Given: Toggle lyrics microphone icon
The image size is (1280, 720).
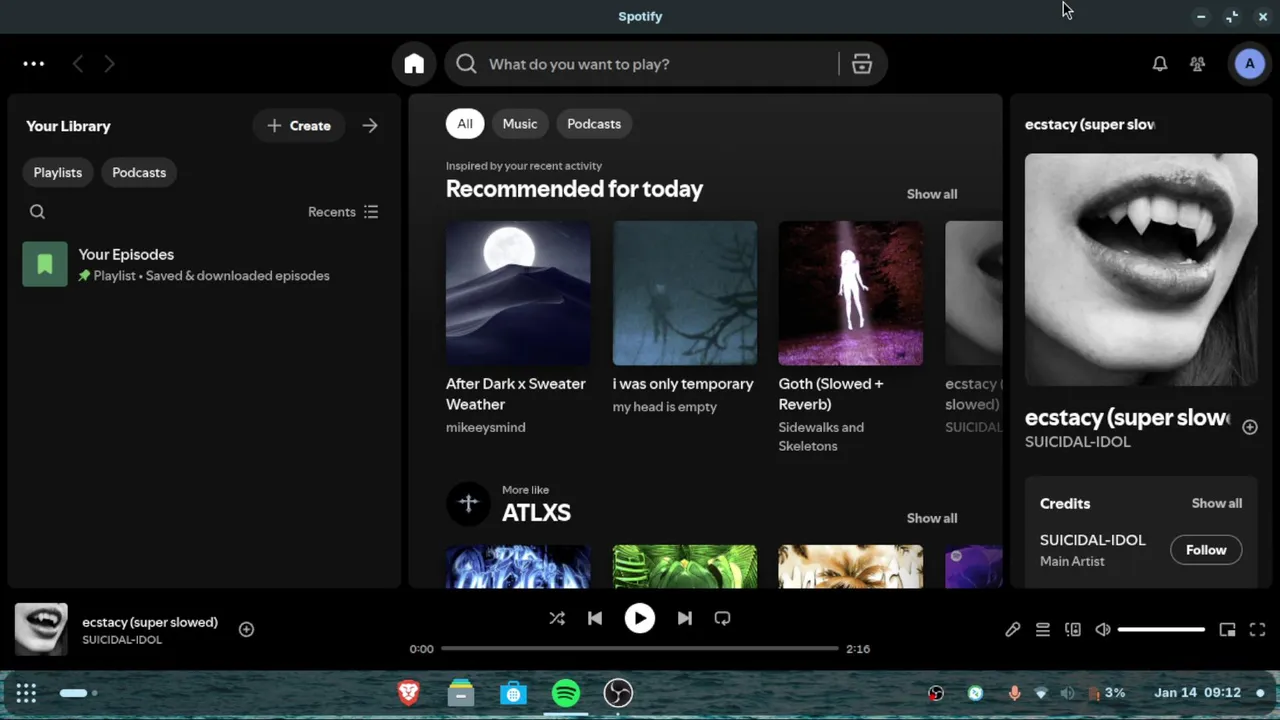Looking at the screenshot, I should tap(1013, 629).
